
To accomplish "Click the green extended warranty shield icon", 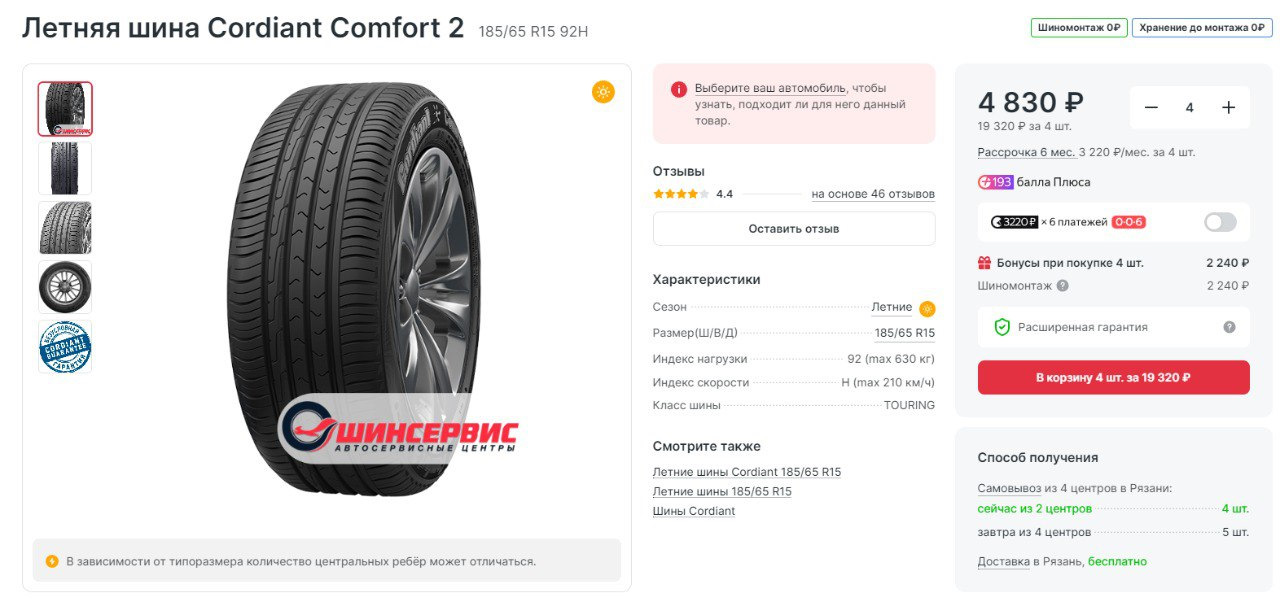I will [x=1001, y=327].
